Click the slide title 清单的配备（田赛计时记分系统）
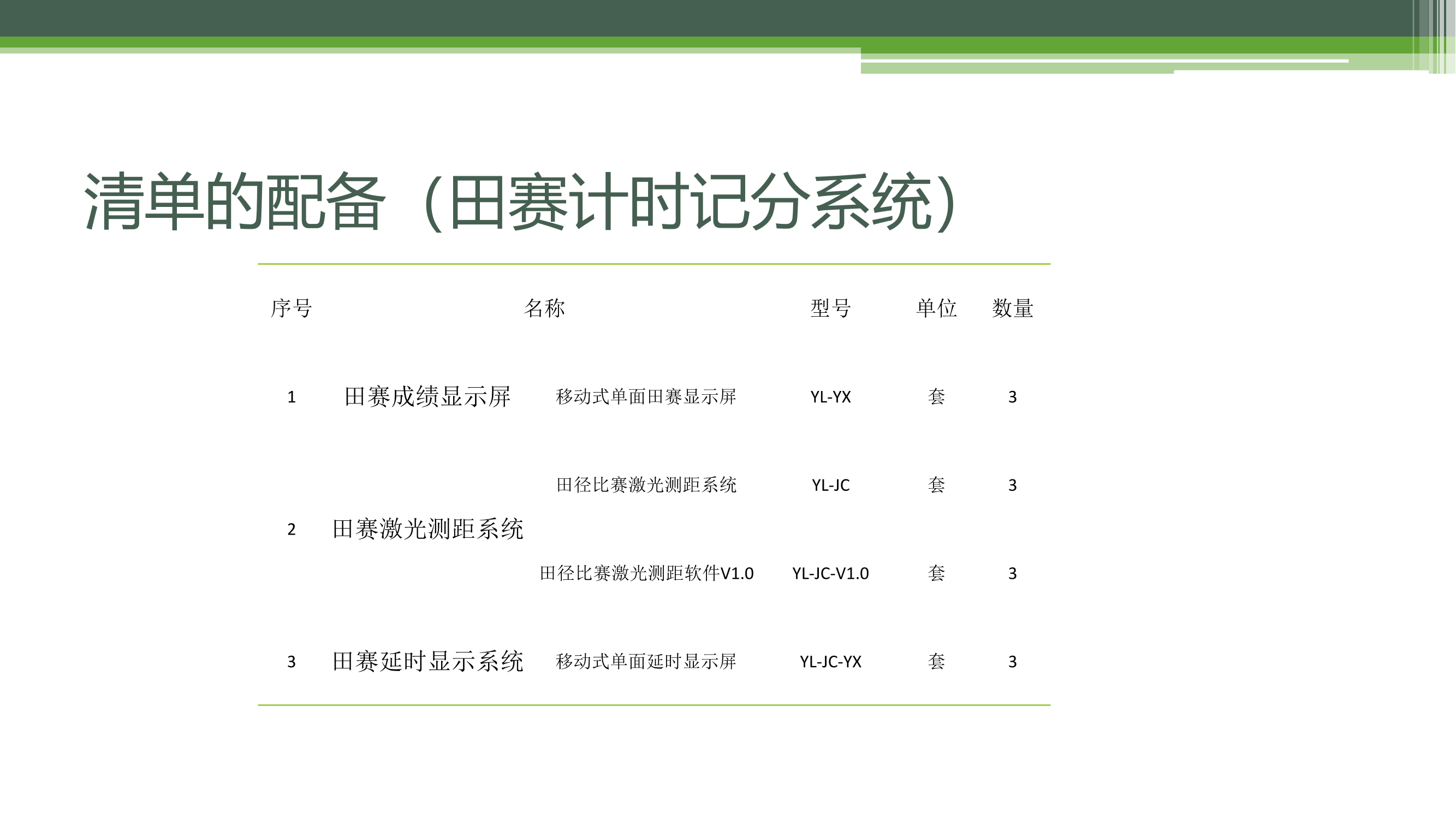 coord(520,202)
